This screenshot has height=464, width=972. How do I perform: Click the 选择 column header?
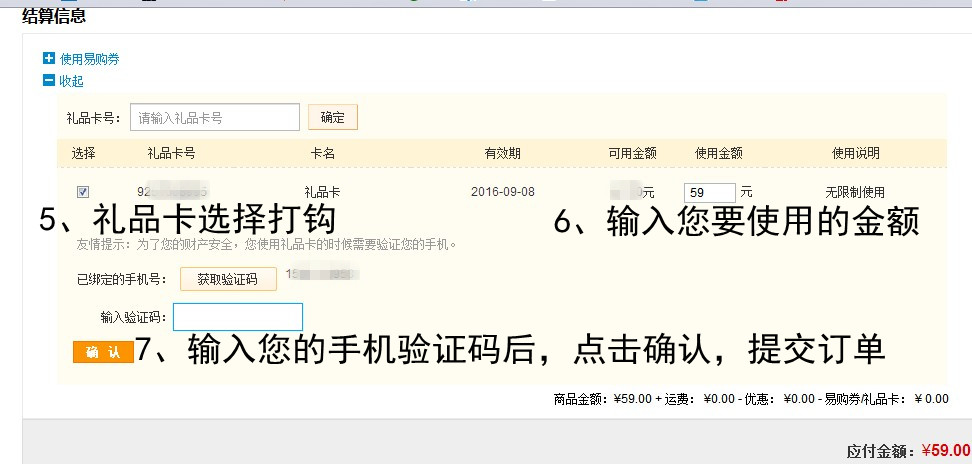pyautogui.click(x=84, y=153)
